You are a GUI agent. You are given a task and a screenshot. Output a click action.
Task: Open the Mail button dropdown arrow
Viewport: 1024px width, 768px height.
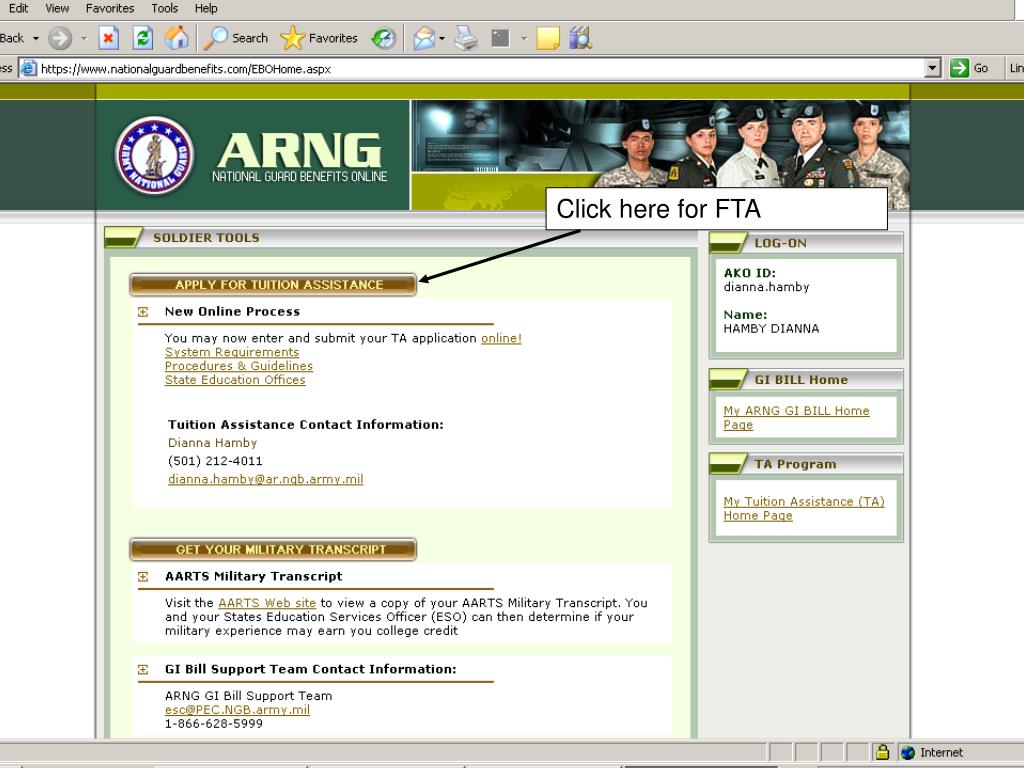(x=442, y=39)
